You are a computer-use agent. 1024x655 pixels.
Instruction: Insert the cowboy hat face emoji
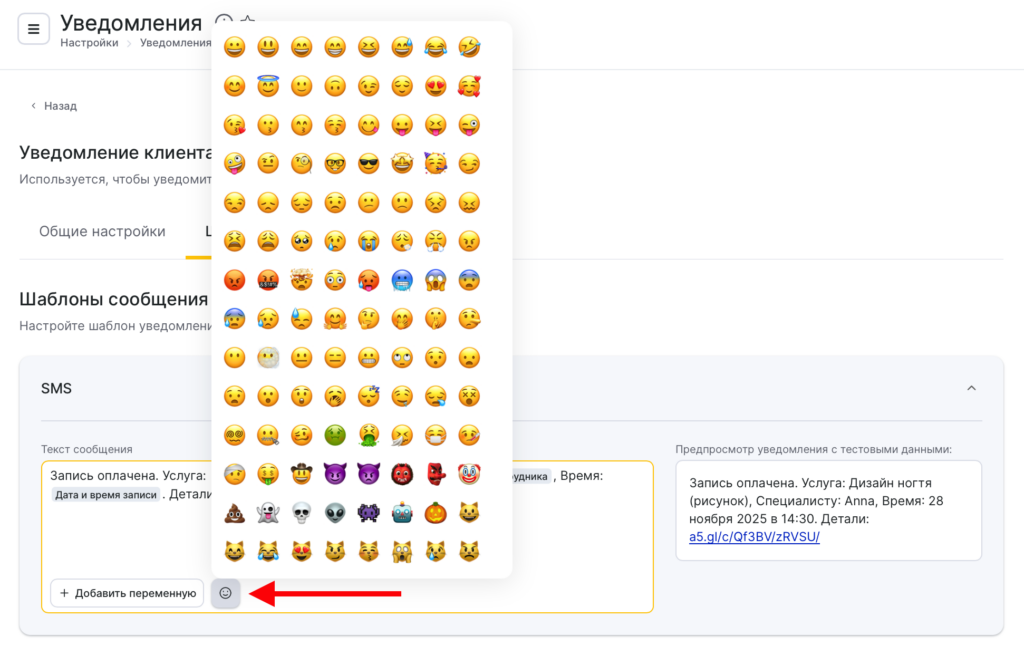302,474
